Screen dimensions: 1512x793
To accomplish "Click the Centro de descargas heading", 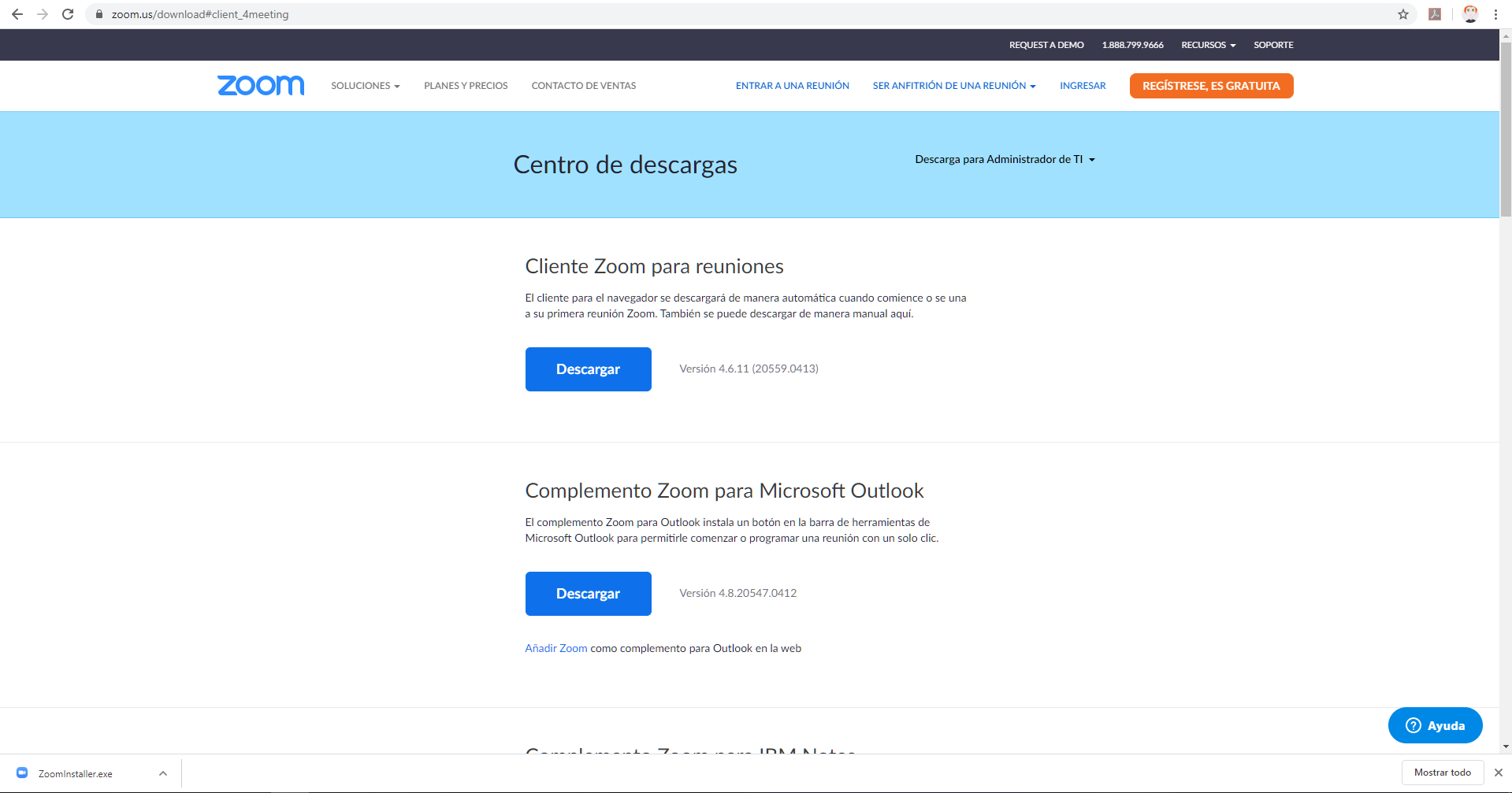I will pyautogui.click(x=626, y=165).
